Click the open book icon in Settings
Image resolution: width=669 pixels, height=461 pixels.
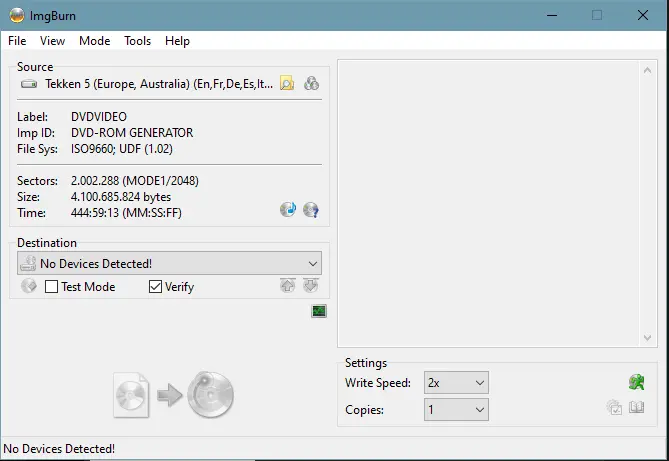pos(636,408)
